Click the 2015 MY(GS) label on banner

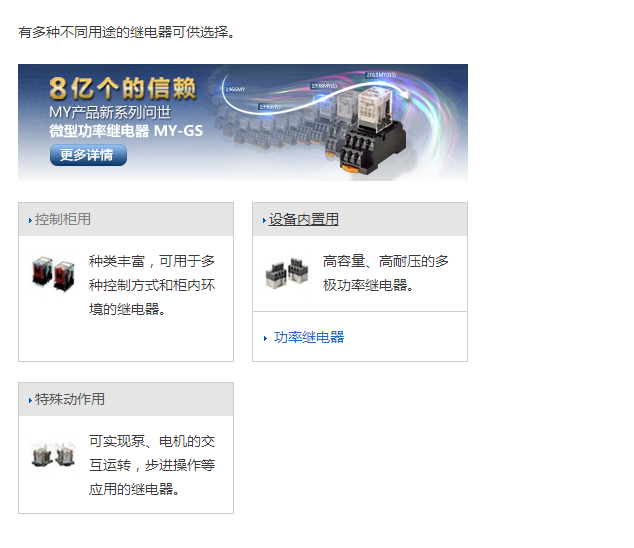point(381,75)
